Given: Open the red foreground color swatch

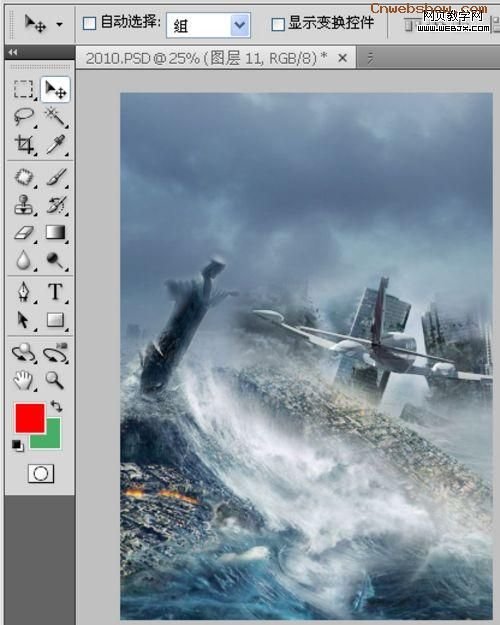Looking at the screenshot, I should [x=30, y=418].
